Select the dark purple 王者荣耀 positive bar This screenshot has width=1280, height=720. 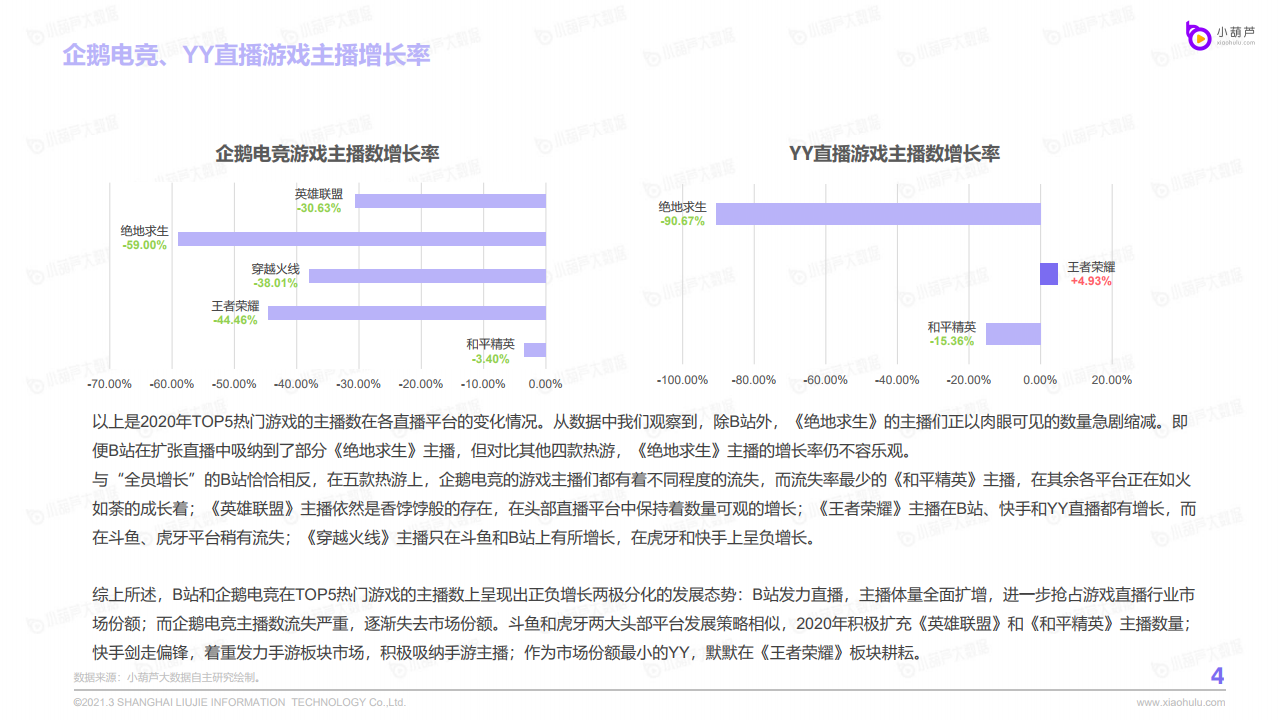click(x=1049, y=274)
